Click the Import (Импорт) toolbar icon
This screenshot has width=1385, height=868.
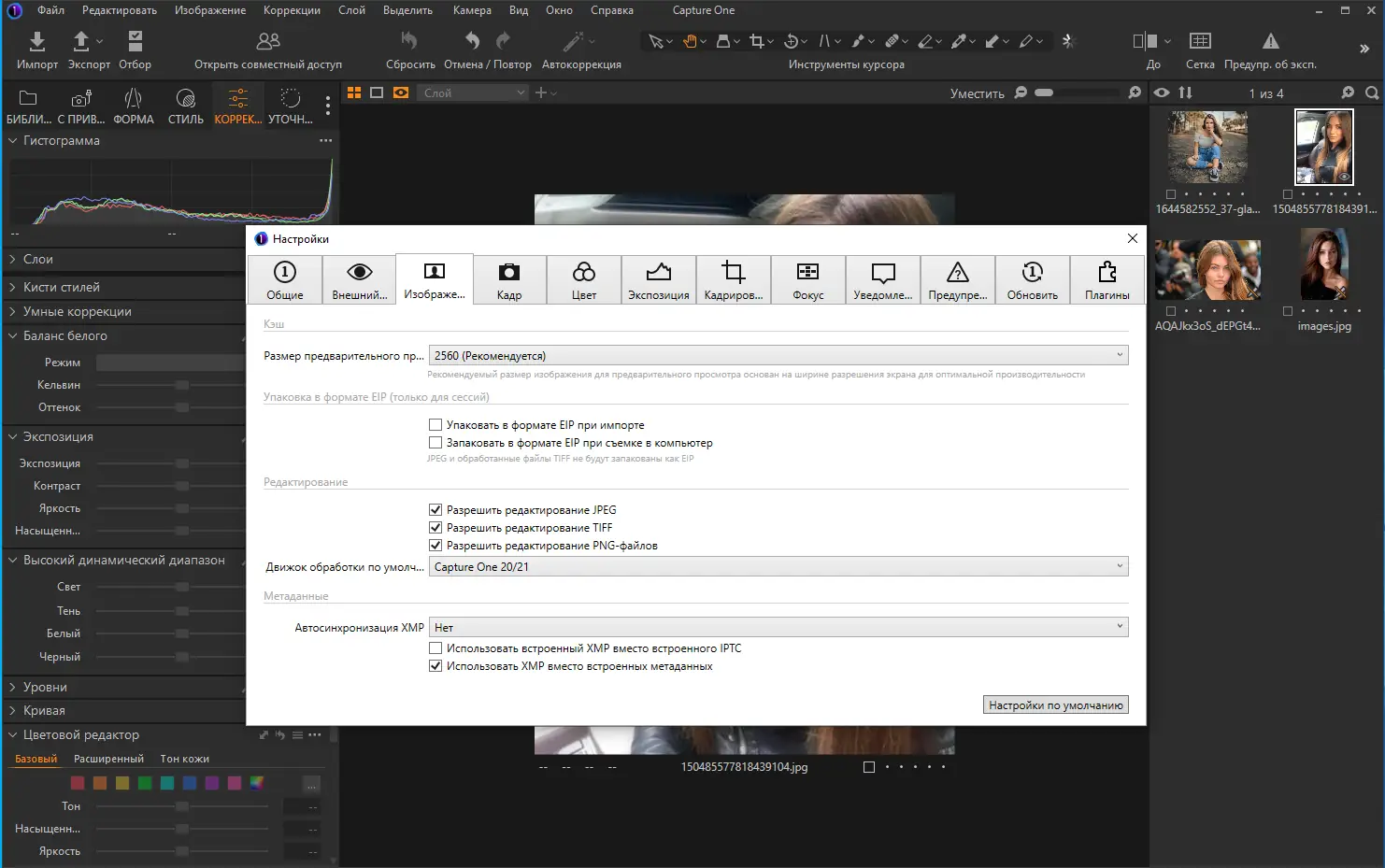(37, 41)
